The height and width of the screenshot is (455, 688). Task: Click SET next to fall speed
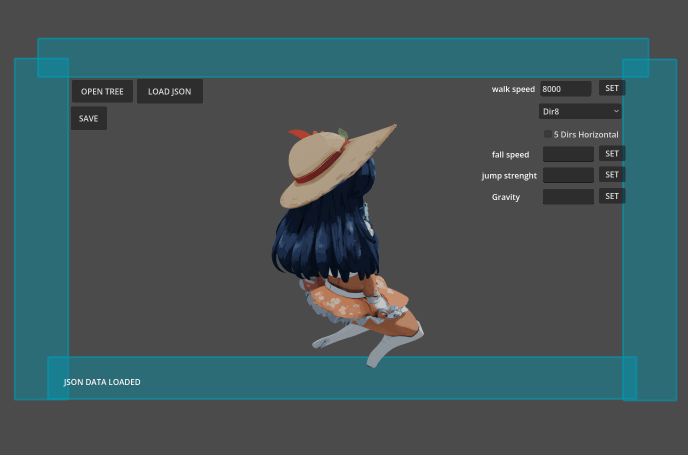[x=612, y=154]
